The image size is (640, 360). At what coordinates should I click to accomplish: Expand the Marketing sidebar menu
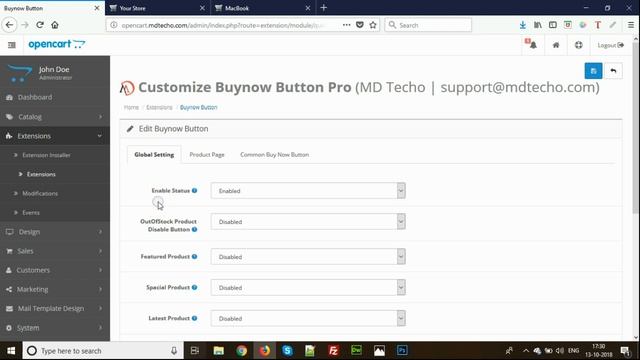55,289
